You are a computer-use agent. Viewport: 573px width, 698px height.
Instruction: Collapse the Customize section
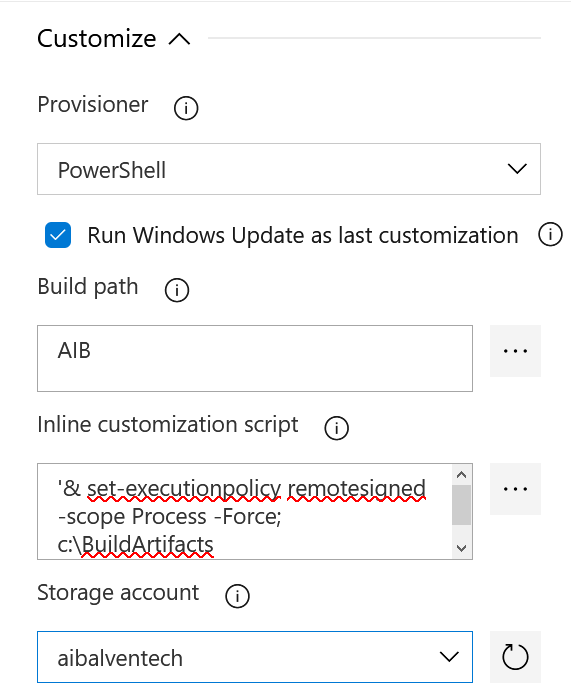[179, 39]
